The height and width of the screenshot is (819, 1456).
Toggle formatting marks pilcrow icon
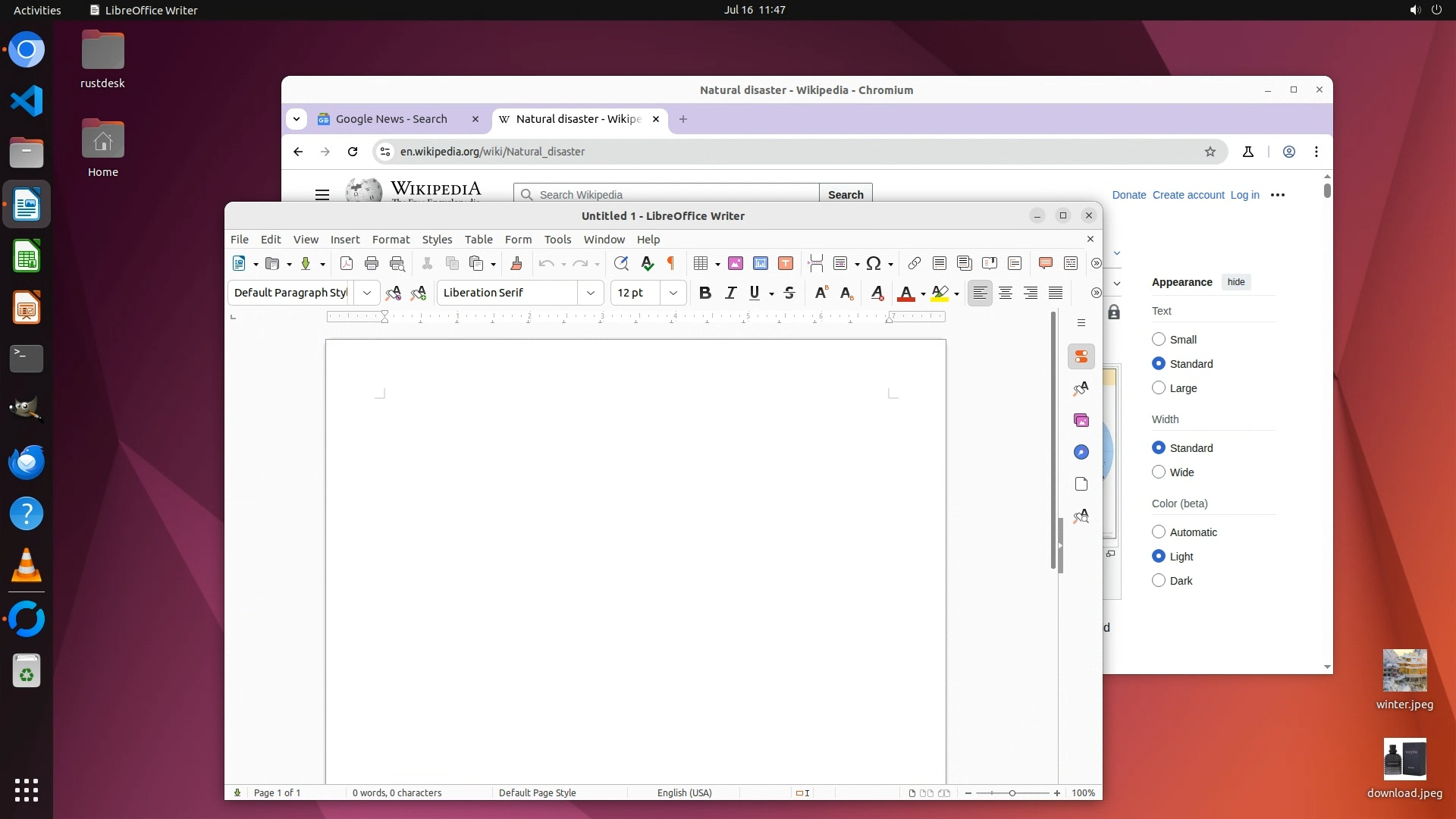(671, 263)
